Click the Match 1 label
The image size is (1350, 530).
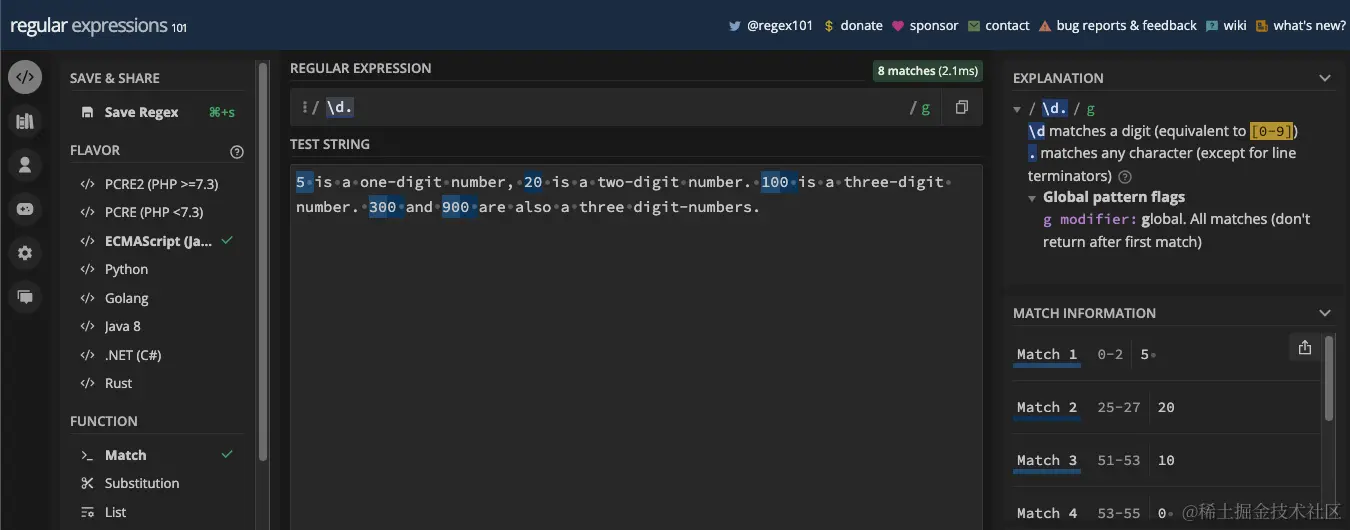(x=1047, y=354)
